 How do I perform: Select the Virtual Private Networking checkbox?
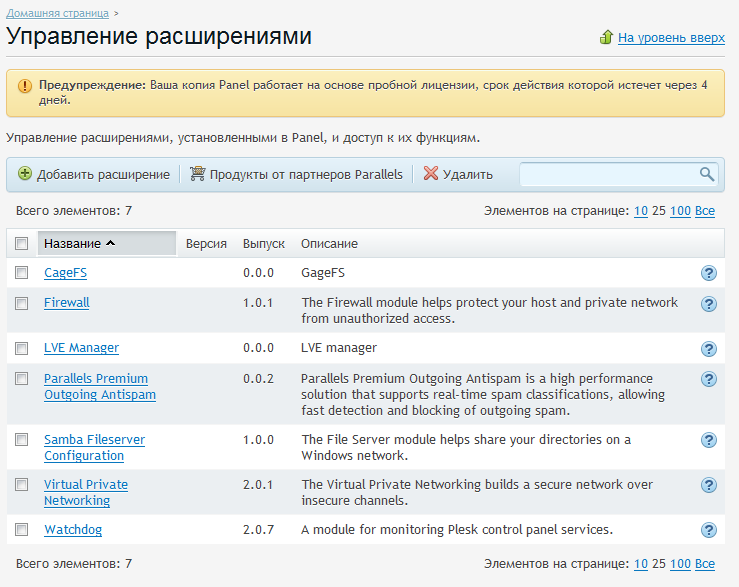coord(21,485)
